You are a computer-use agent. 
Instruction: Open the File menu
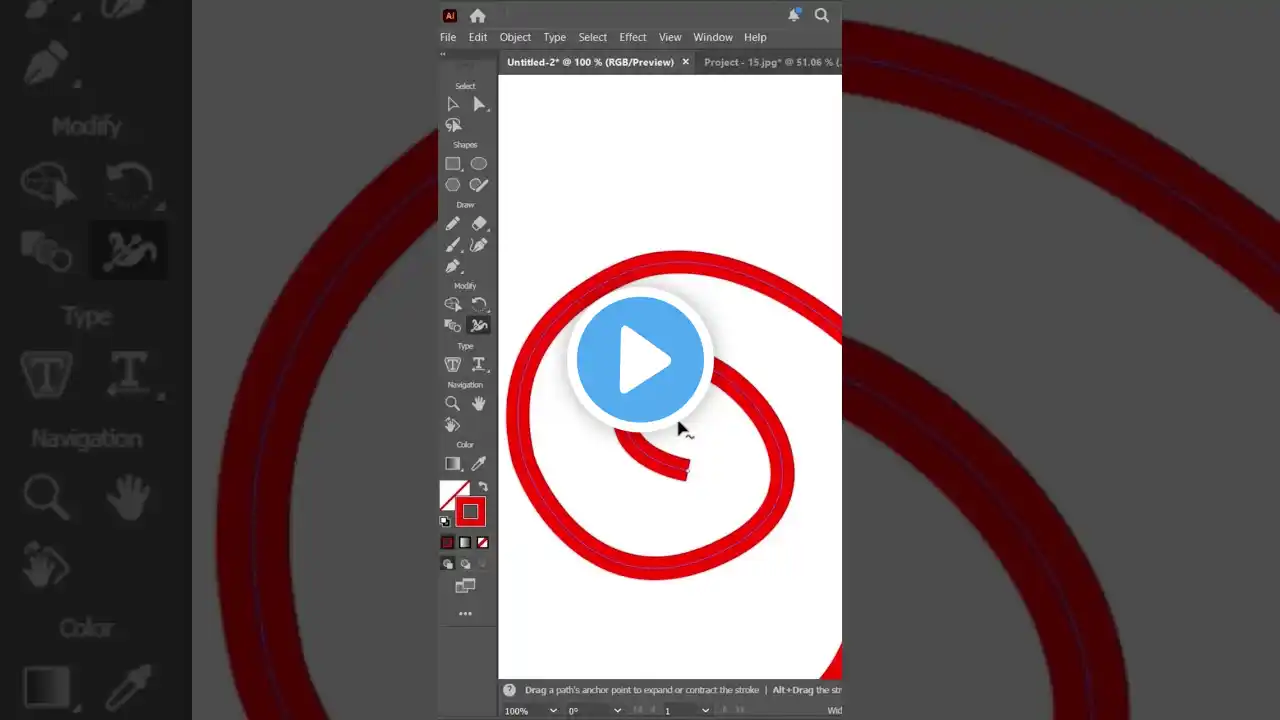[x=448, y=37]
